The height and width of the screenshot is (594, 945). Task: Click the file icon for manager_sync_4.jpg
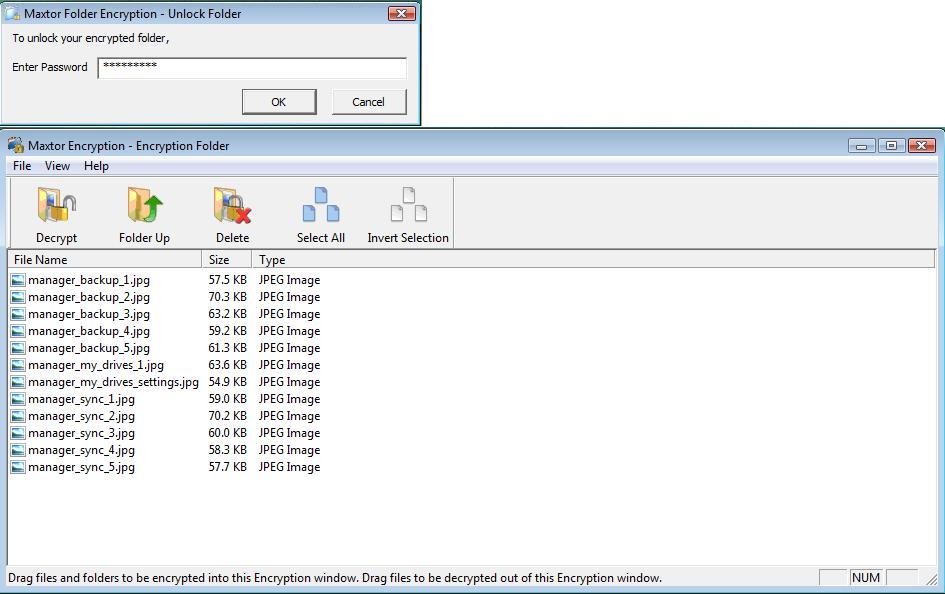[18, 450]
